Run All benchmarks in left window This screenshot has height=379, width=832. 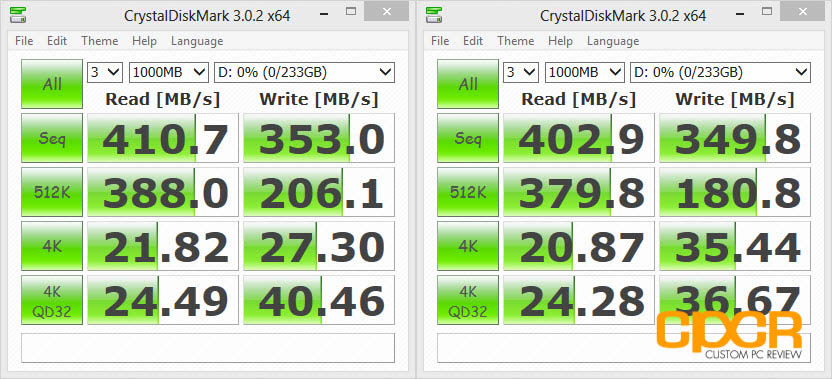pos(52,84)
